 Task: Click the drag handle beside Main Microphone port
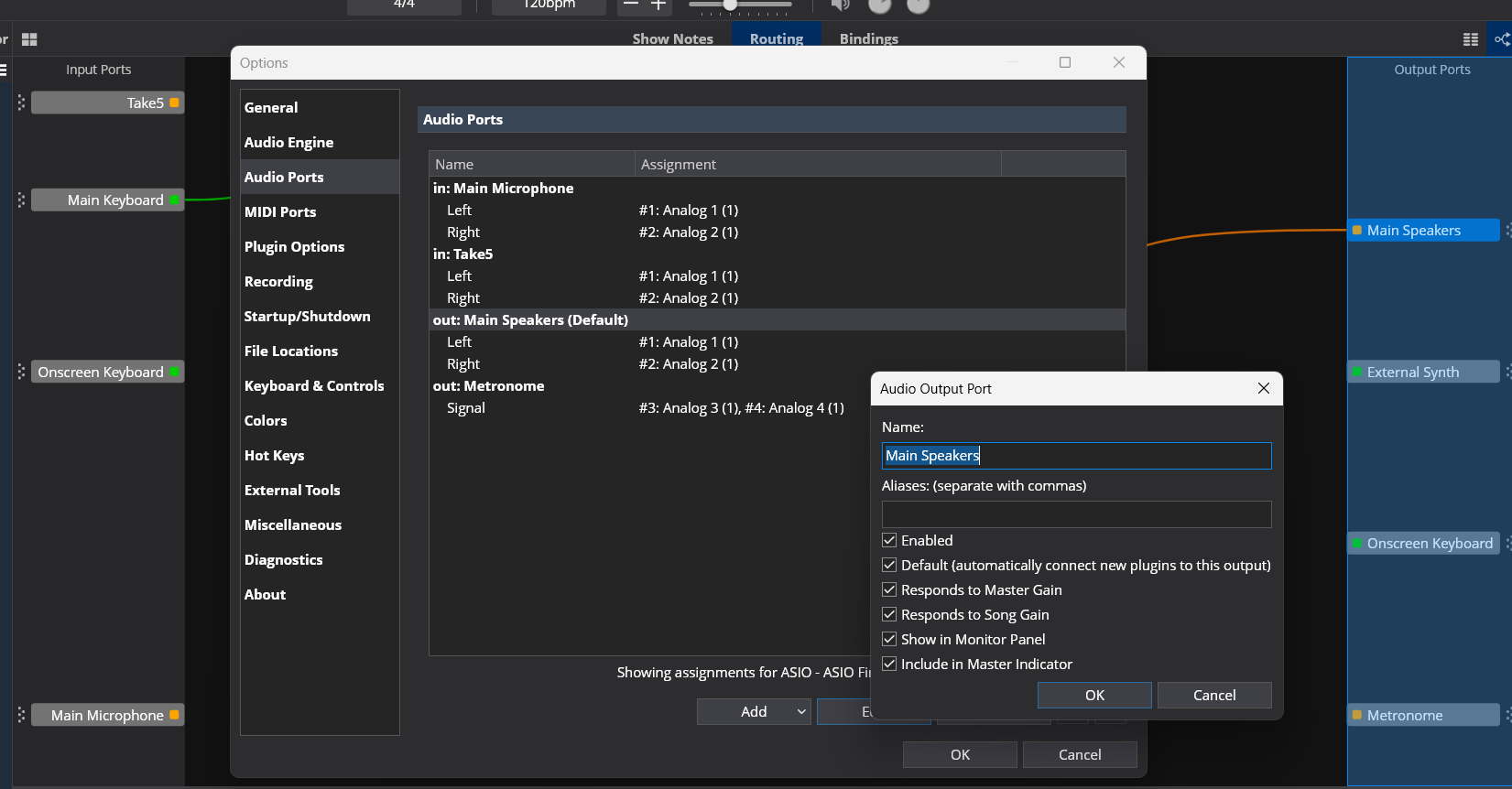click(x=21, y=715)
